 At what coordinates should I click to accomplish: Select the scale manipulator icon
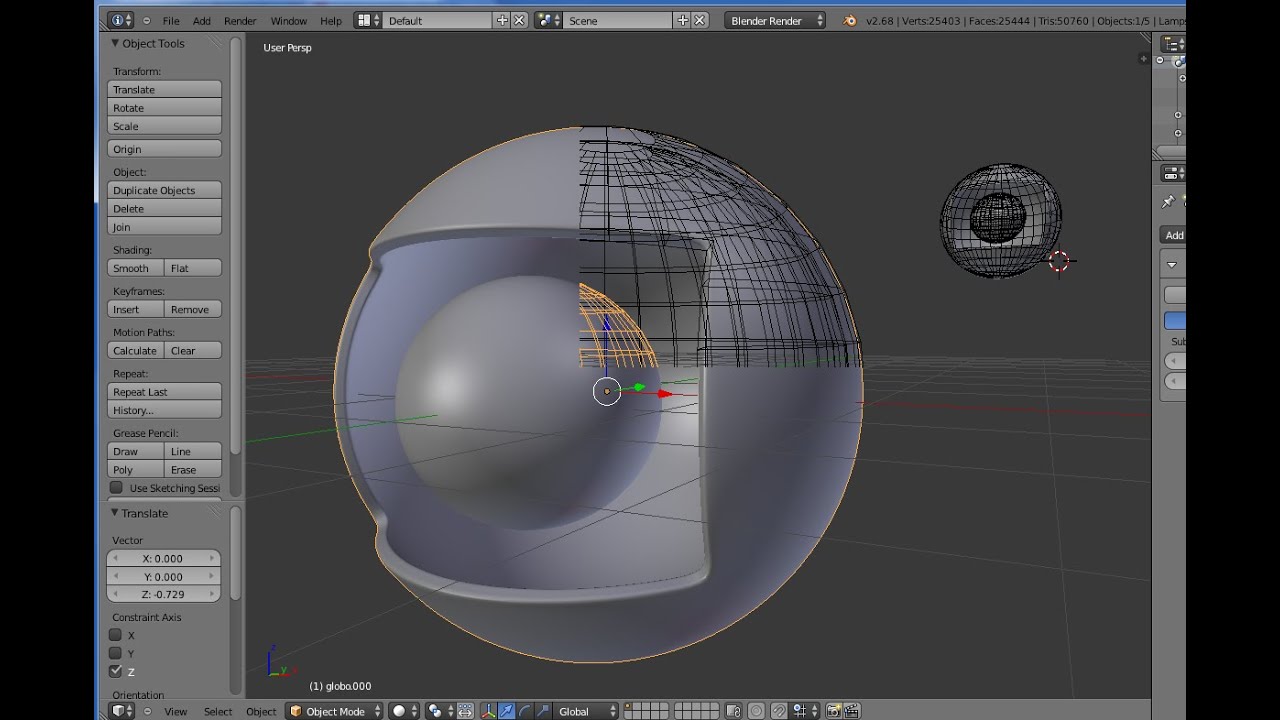[542, 711]
